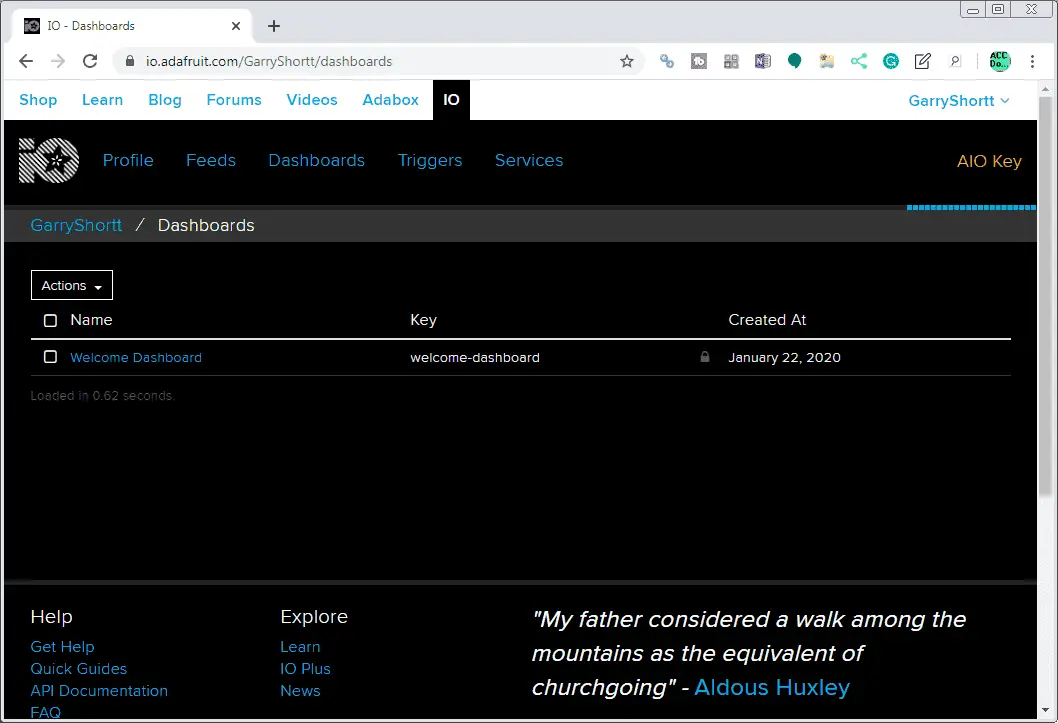The width and height of the screenshot is (1058, 723).
Task: Go back using browser back arrow
Action: click(x=26, y=61)
